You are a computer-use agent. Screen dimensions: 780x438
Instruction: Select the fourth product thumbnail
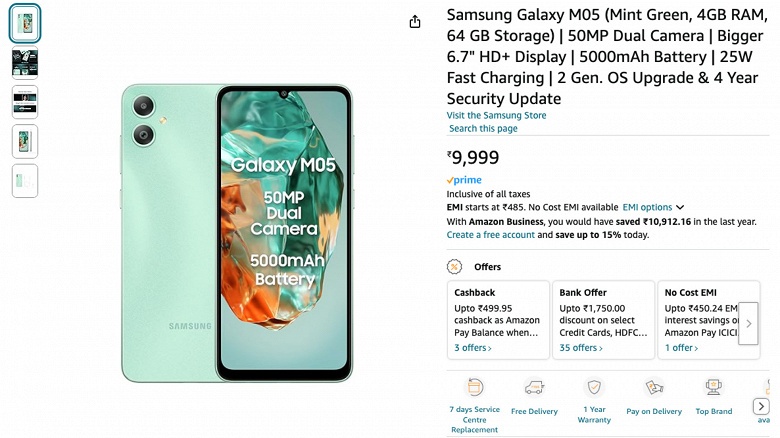coord(25,141)
